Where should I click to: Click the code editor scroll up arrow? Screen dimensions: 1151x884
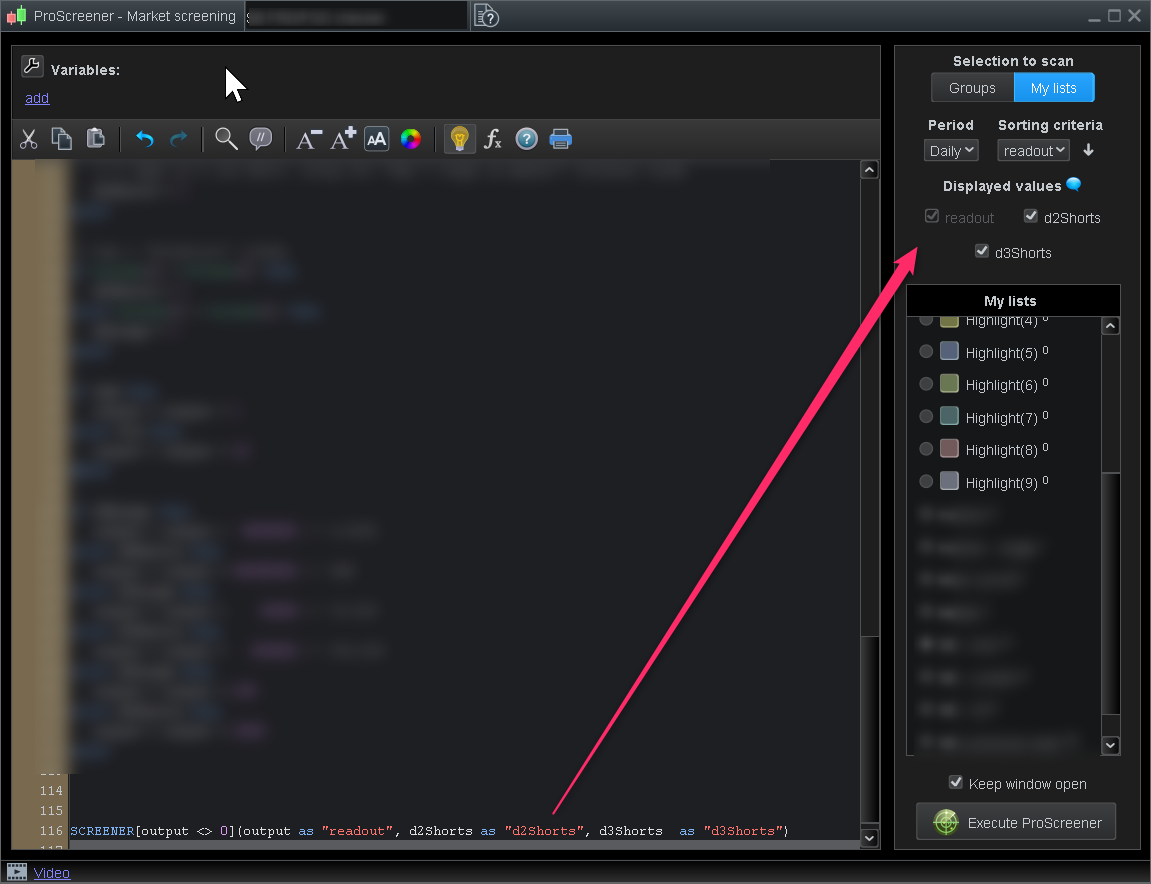click(x=869, y=170)
